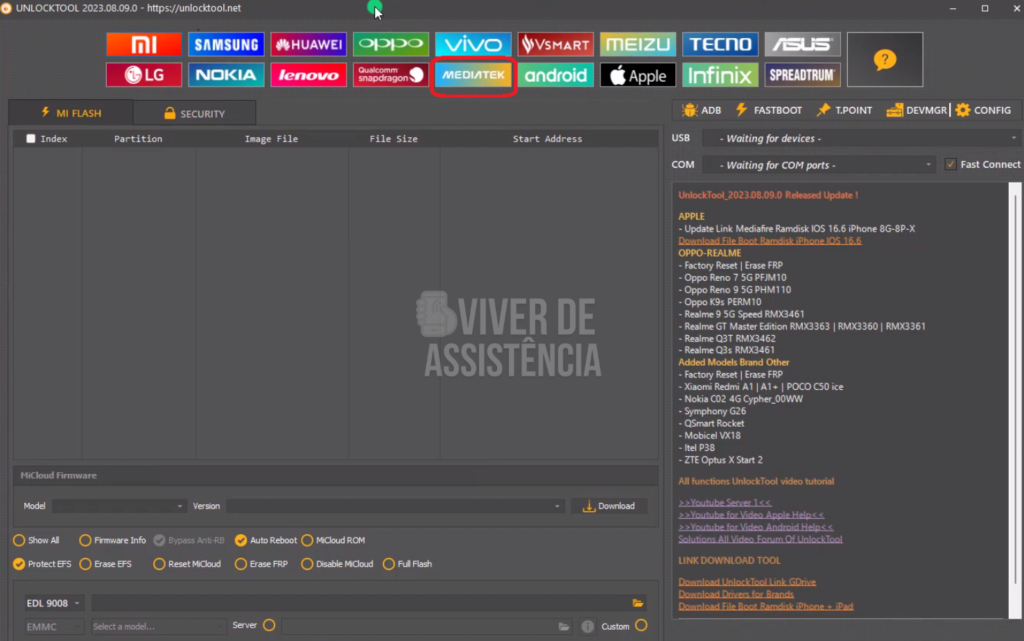The image size is (1024, 641).
Task: Open the Fastboot tool
Action: coord(769,110)
